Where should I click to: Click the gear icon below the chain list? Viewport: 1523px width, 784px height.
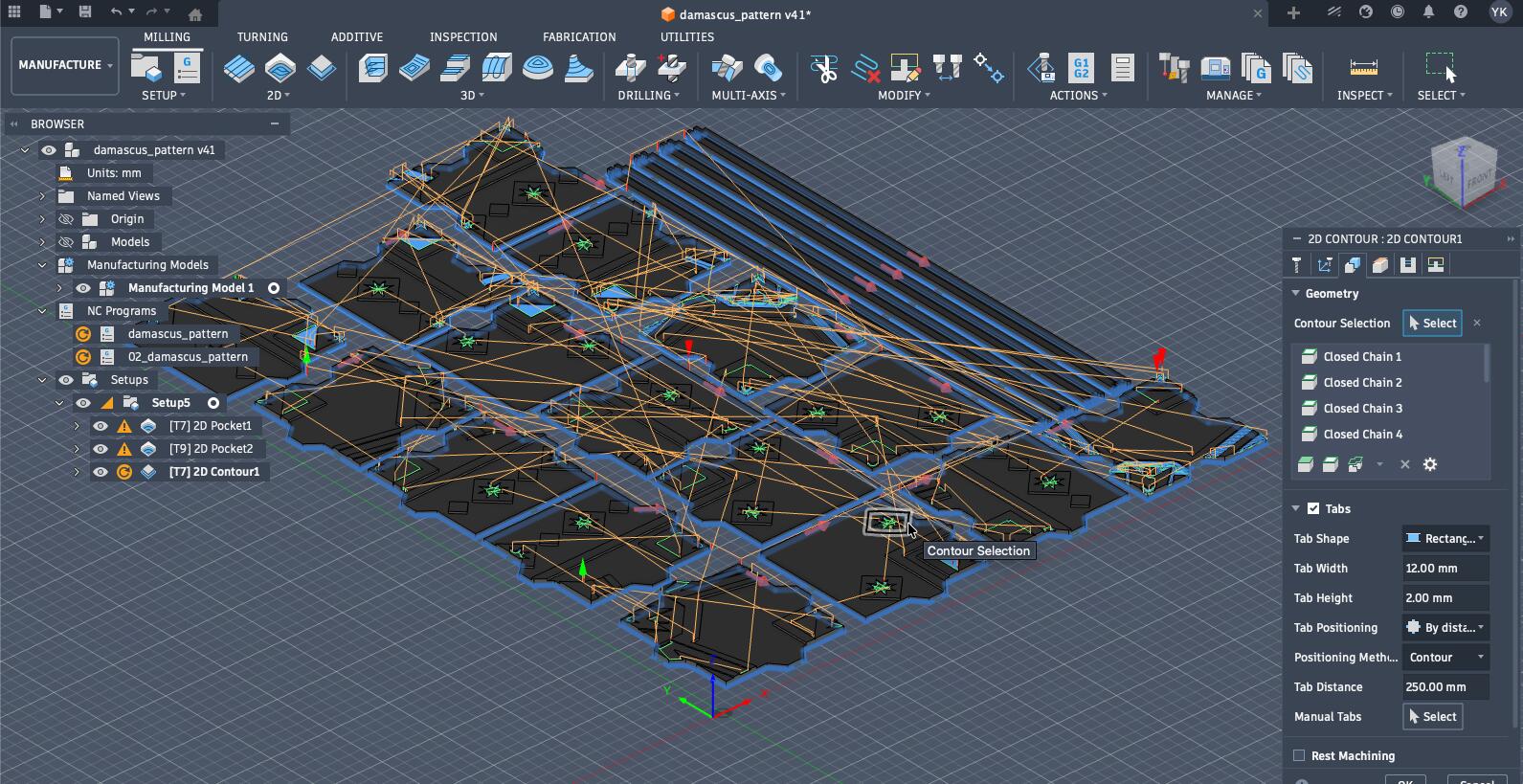pyautogui.click(x=1430, y=464)
